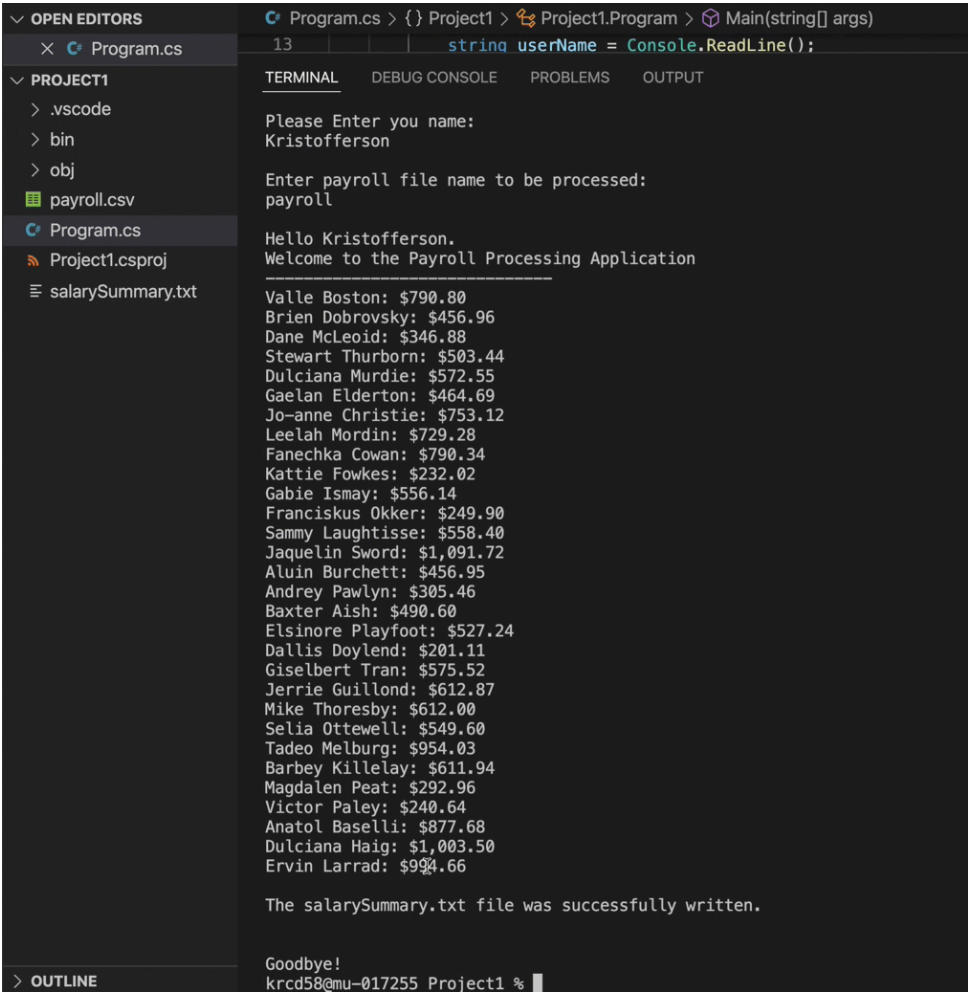Click Main(string[] args) in the breadcrumb
Viewport: 968px width, 992px height.
pyautogui.click(x=799, y=18)
